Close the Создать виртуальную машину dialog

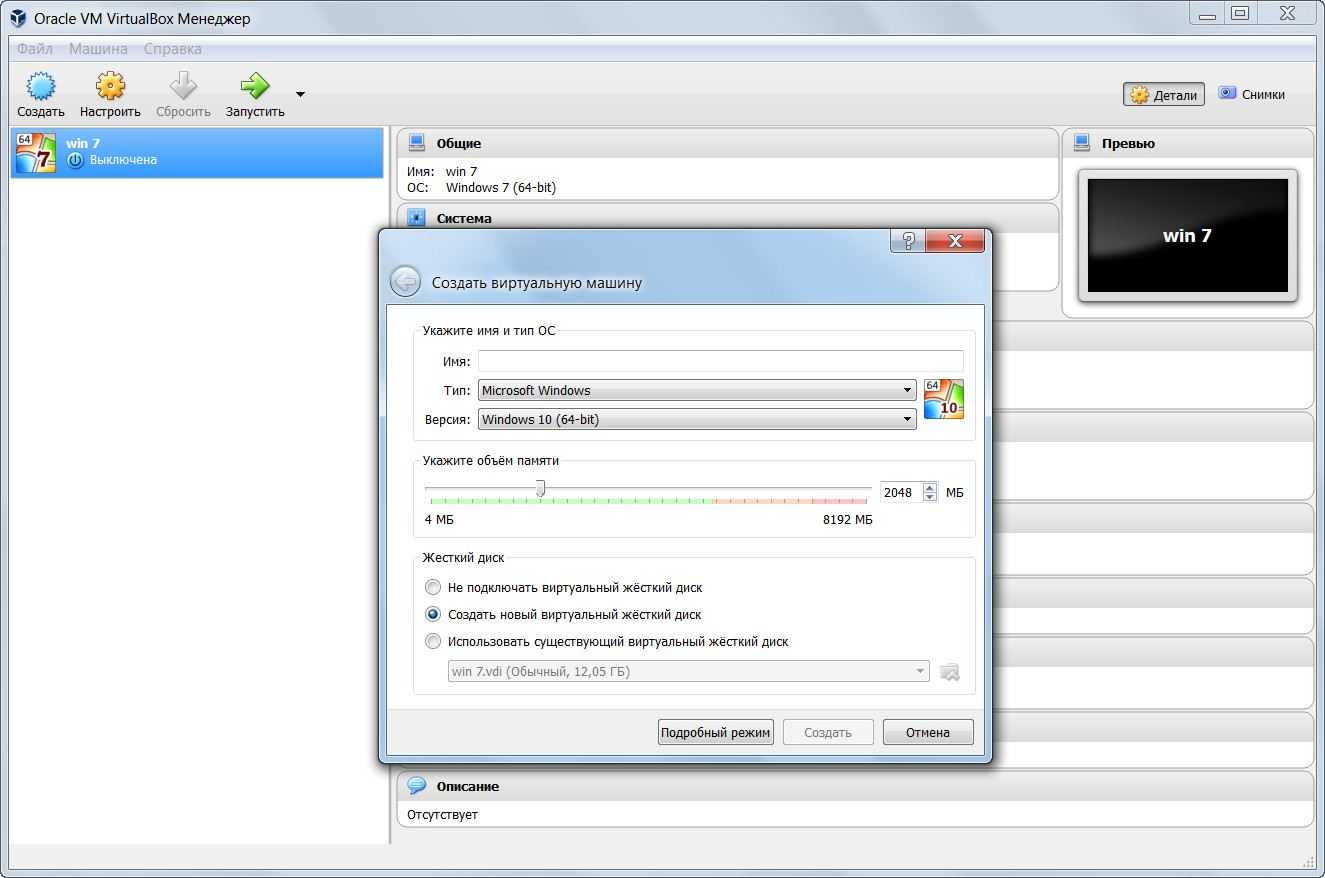955,240
